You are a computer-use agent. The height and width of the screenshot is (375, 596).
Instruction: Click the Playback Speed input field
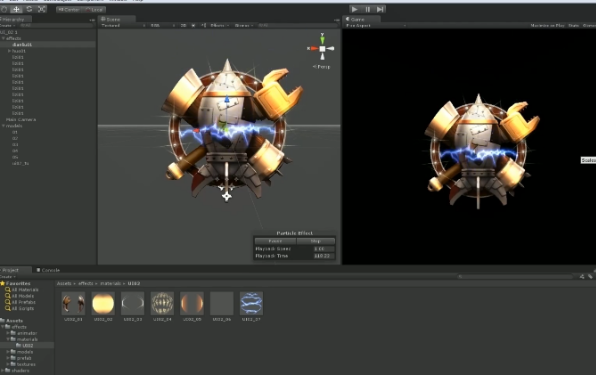(x=324, y=249)
